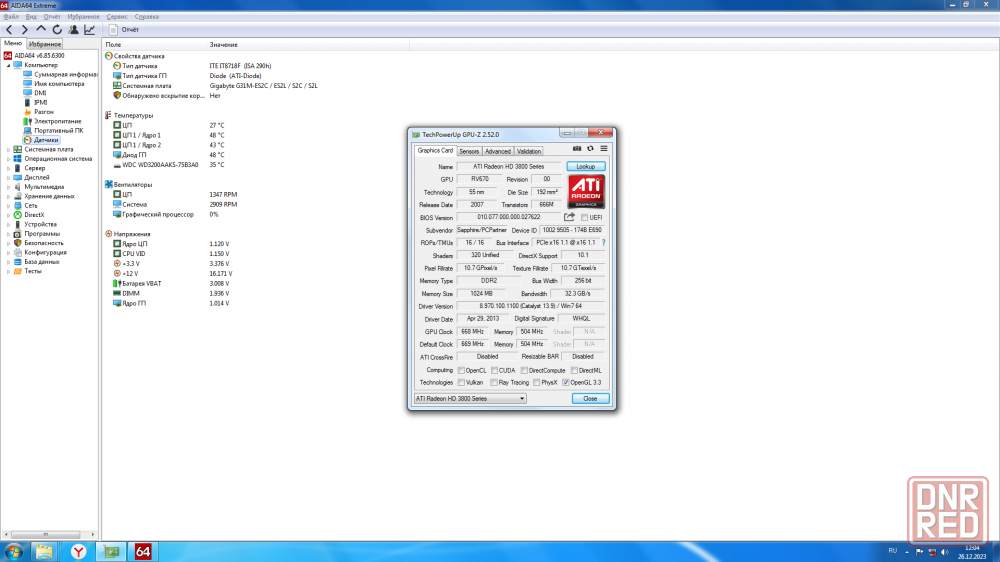Expand the Хранение данных tree node
Screen dimensions: 1000x562
pyautogui.click(x=8, y=196)
